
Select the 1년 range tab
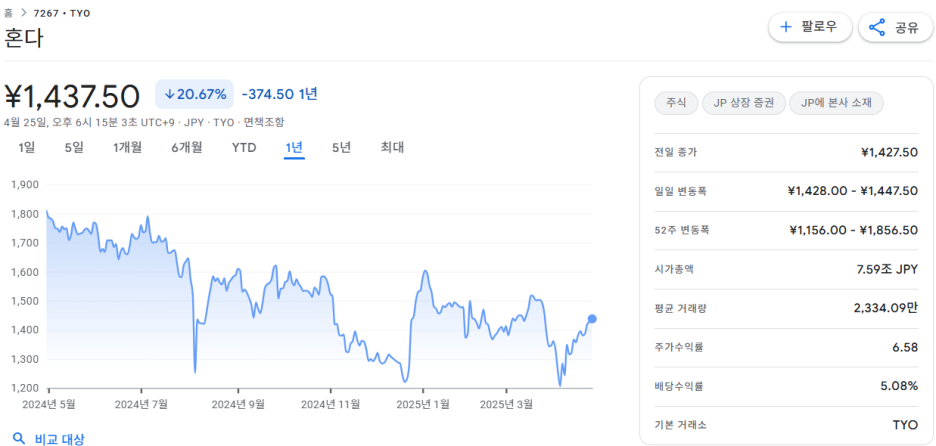[x=294, y=148]
